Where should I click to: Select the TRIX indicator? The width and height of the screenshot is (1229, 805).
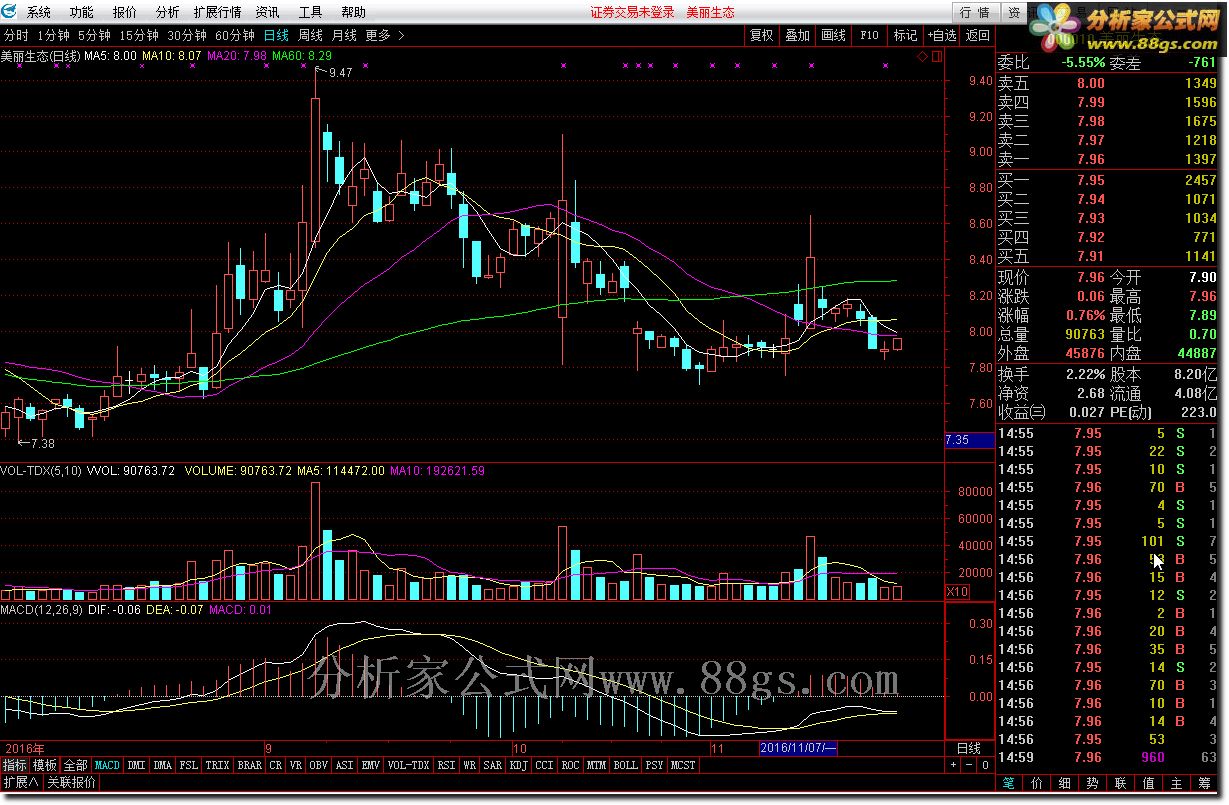(217, 765)
